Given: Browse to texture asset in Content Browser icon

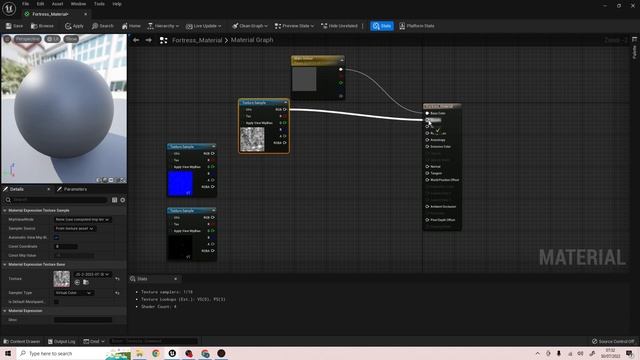Looking at the screenshot, I should pos(86,282).
